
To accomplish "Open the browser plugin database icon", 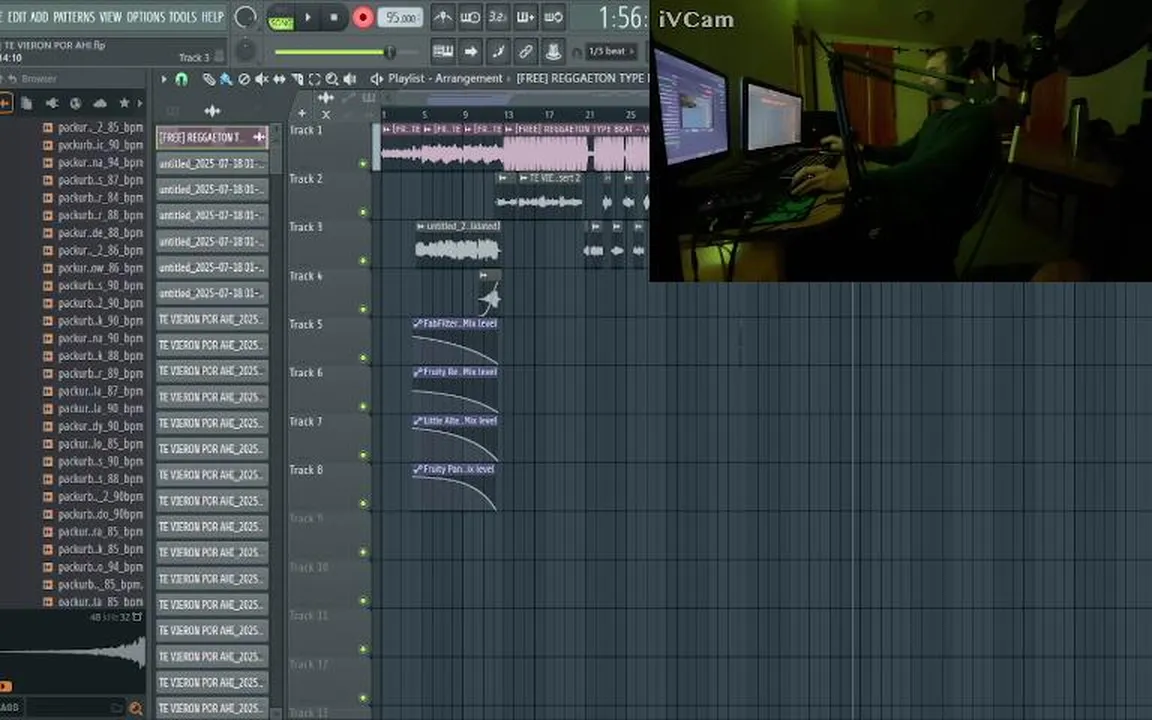I will 51,104.
